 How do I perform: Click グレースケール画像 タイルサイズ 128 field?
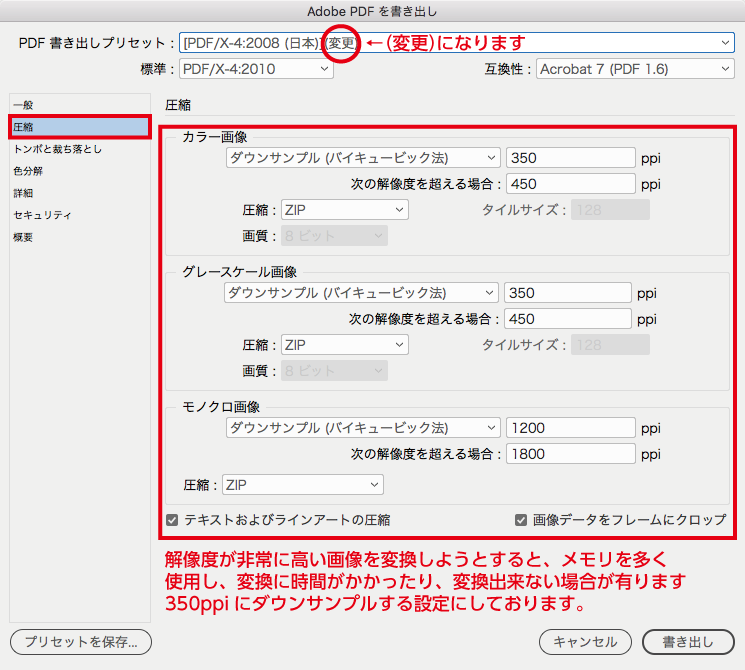point(611,345)
